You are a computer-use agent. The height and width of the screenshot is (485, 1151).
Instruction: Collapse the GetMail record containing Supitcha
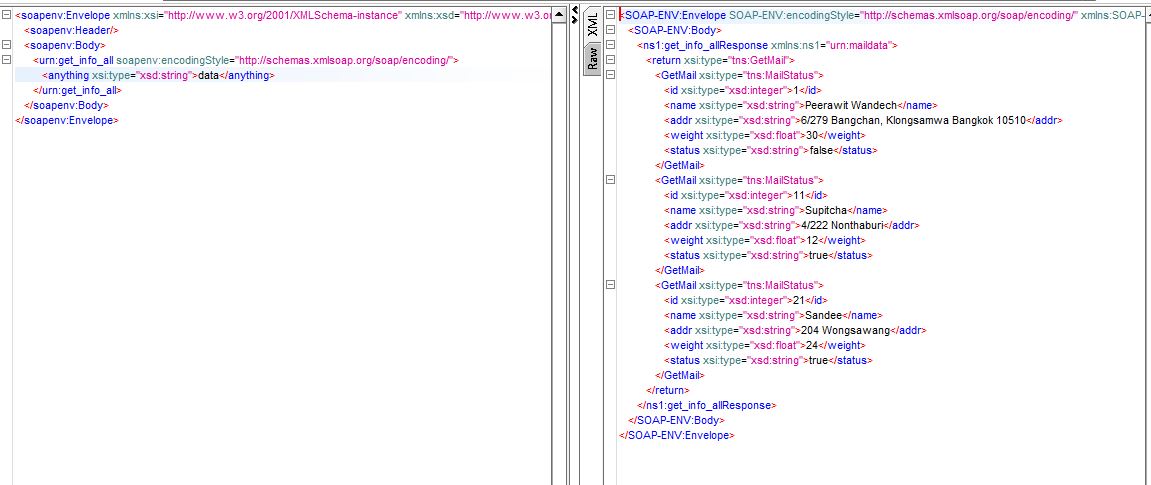point(610,180)
